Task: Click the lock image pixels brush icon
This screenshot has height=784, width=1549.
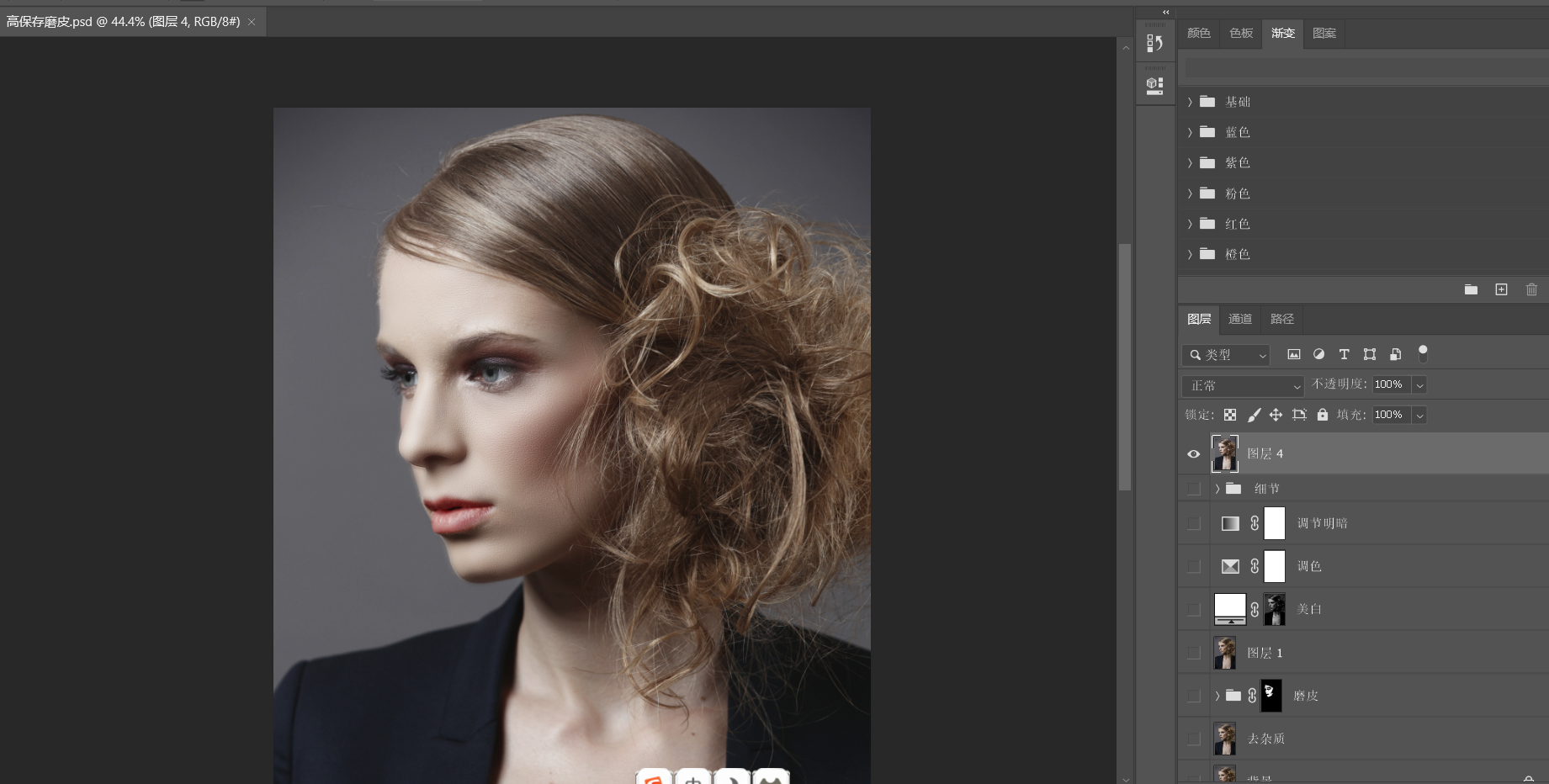Action: point(1254,415)
